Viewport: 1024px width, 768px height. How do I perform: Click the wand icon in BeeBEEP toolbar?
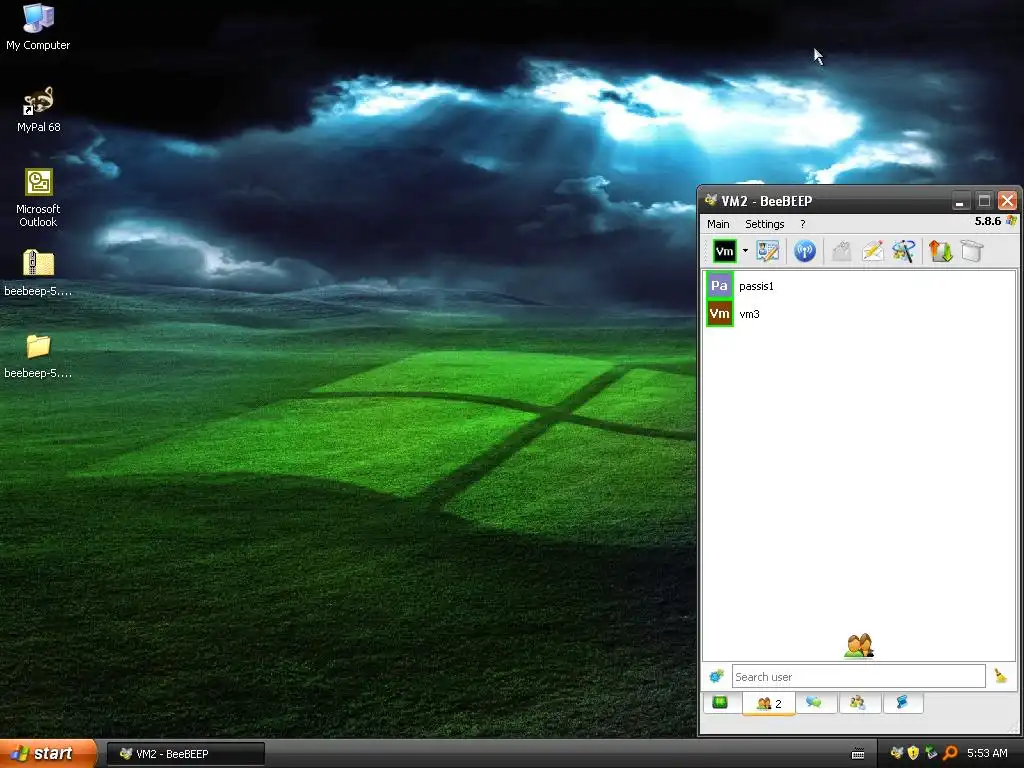coord(904,251)
